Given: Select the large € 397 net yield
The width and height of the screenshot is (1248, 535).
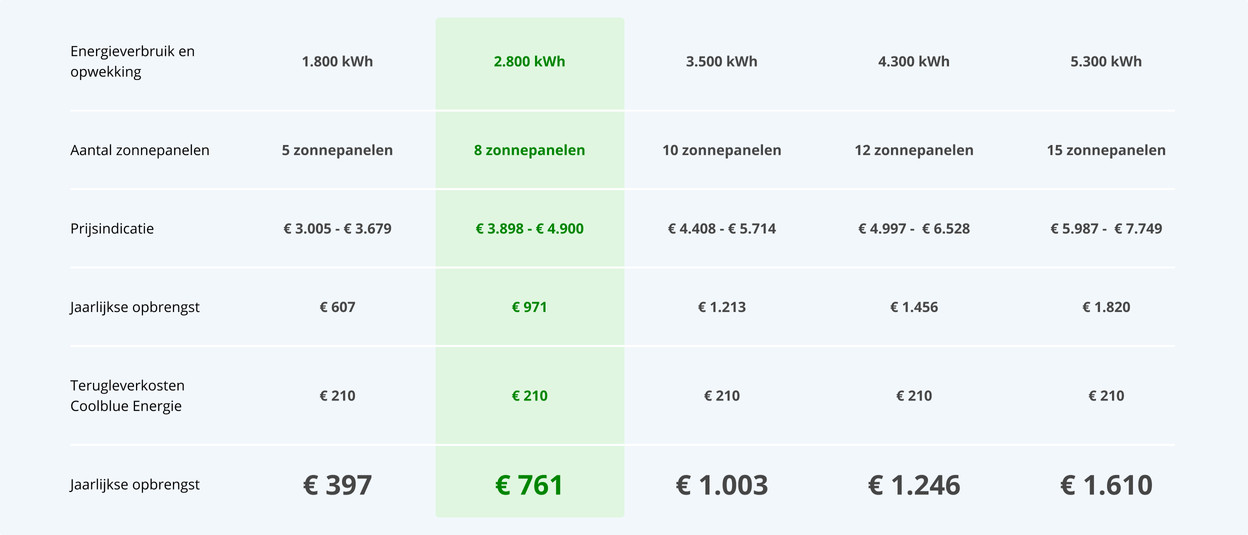Looking at the screenshot, I should (x=337, y=485).
